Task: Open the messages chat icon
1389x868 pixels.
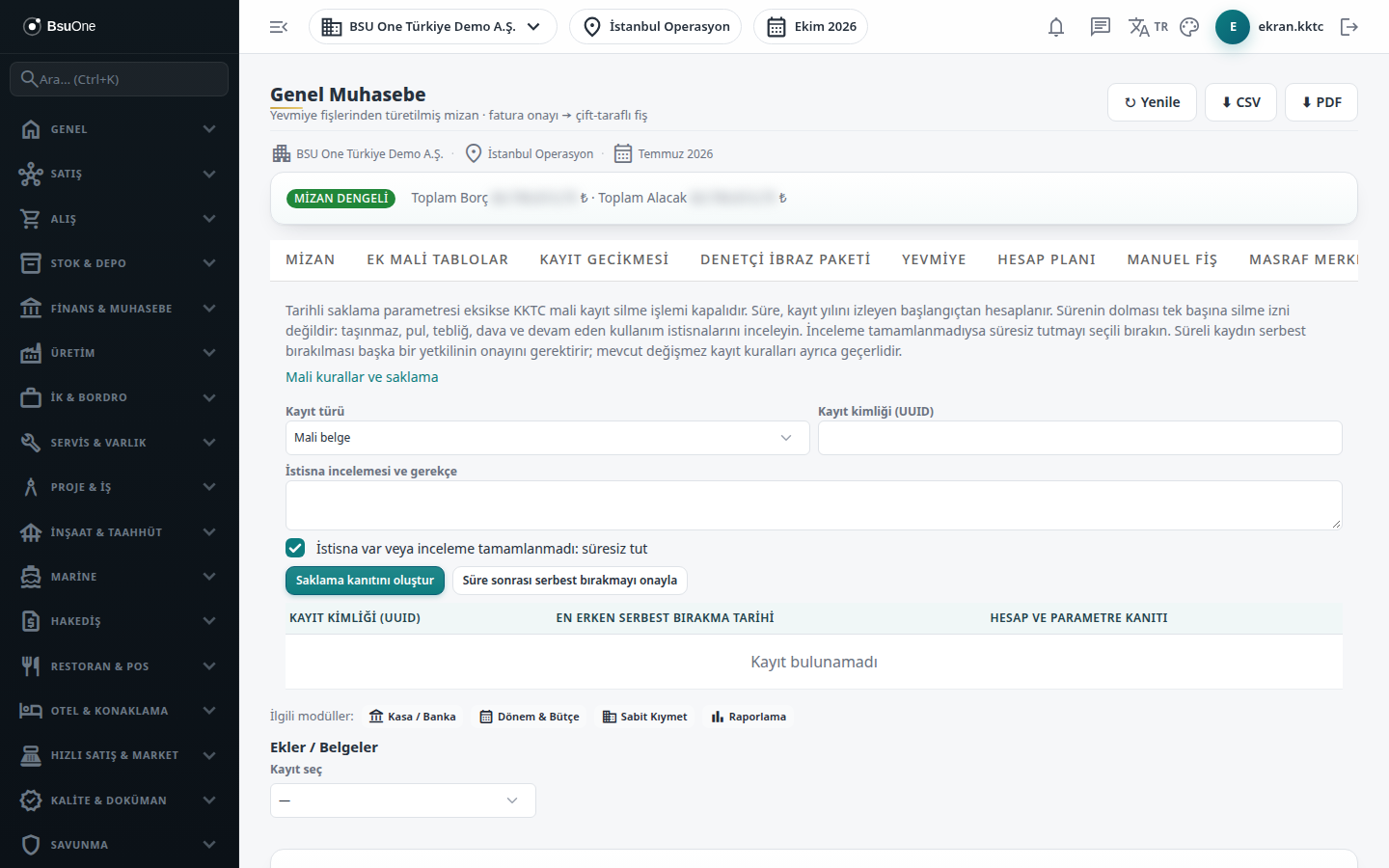Action: [1100, 27]
